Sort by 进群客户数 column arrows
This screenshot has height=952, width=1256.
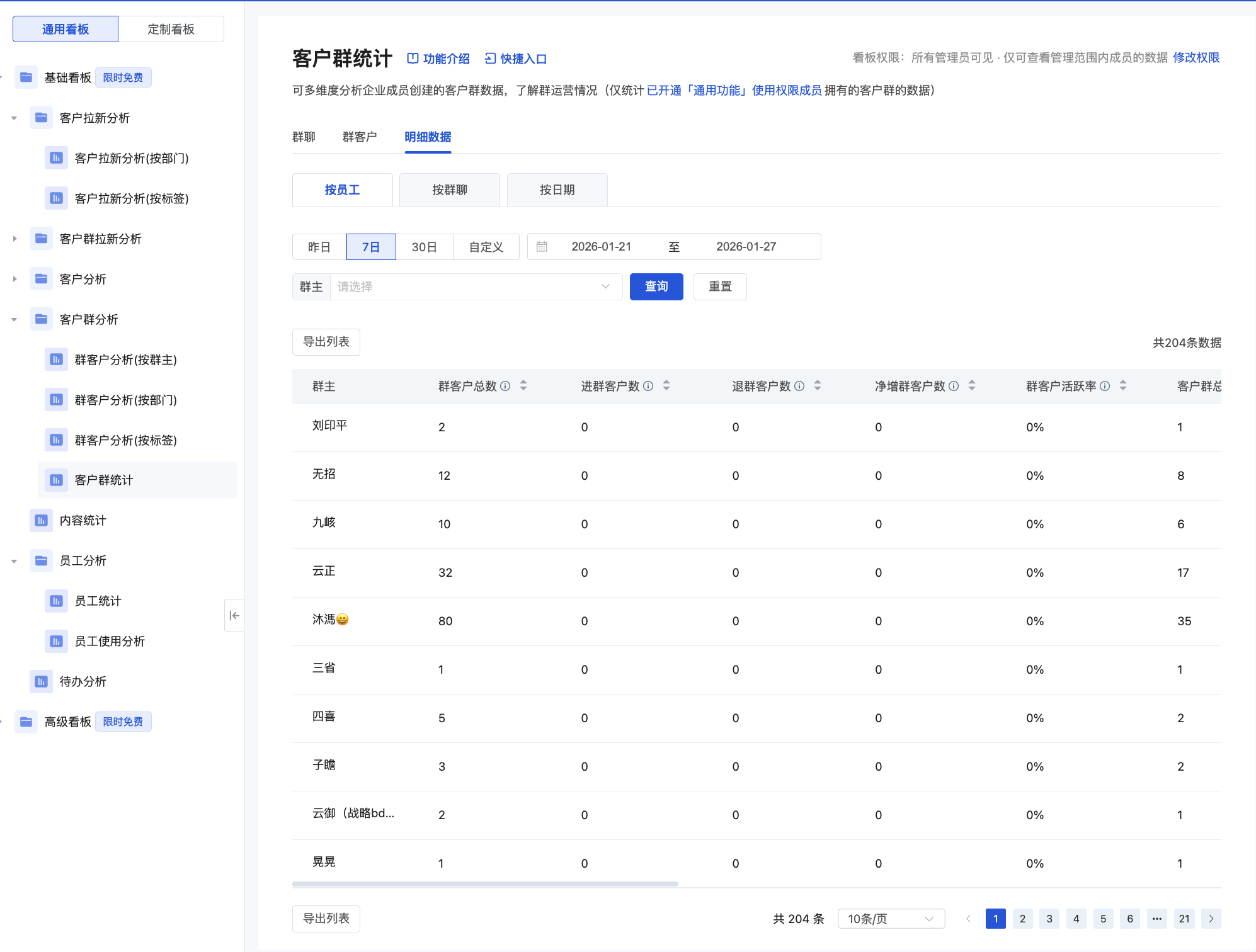pyautogui.click(x=666, y=385)
